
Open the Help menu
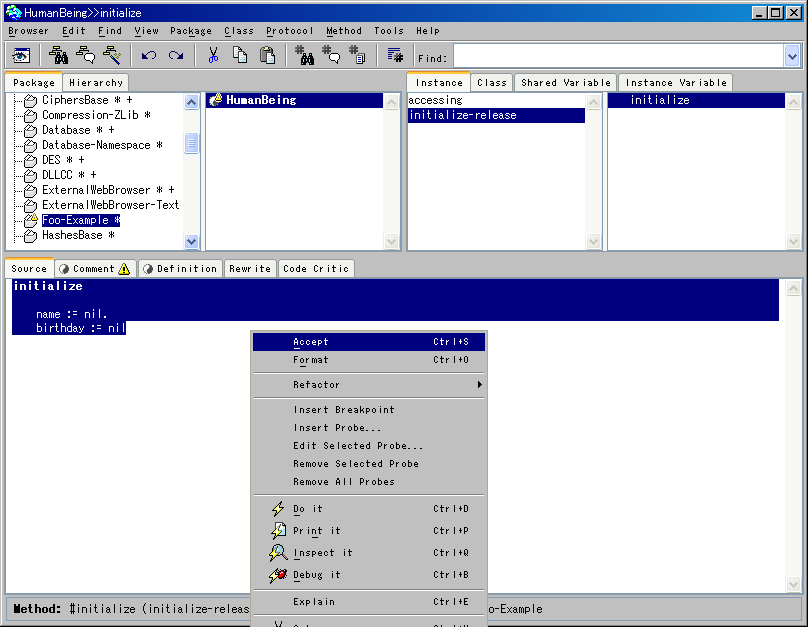click(428, 31)
